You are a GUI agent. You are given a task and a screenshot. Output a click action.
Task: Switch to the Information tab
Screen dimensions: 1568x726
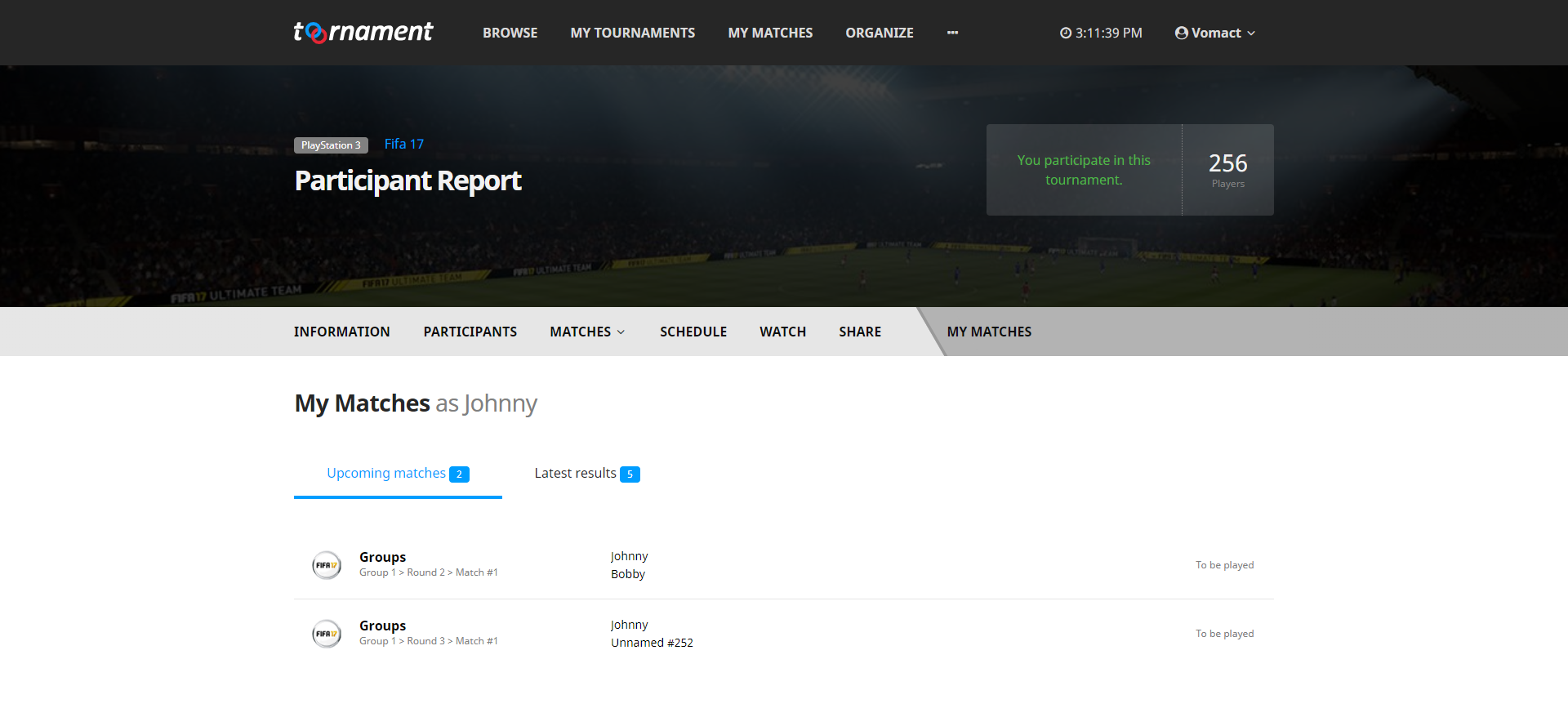tap(342, 332)
